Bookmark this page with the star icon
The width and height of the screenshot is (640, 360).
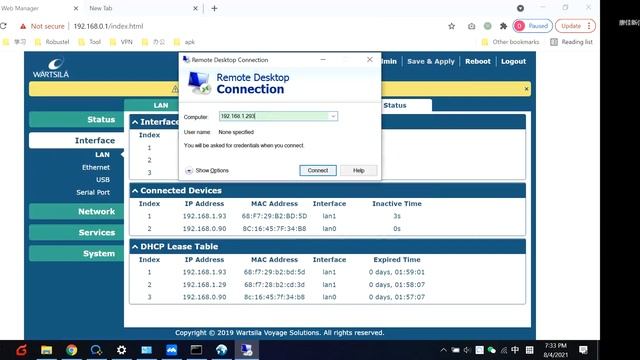tap(451, 26)
